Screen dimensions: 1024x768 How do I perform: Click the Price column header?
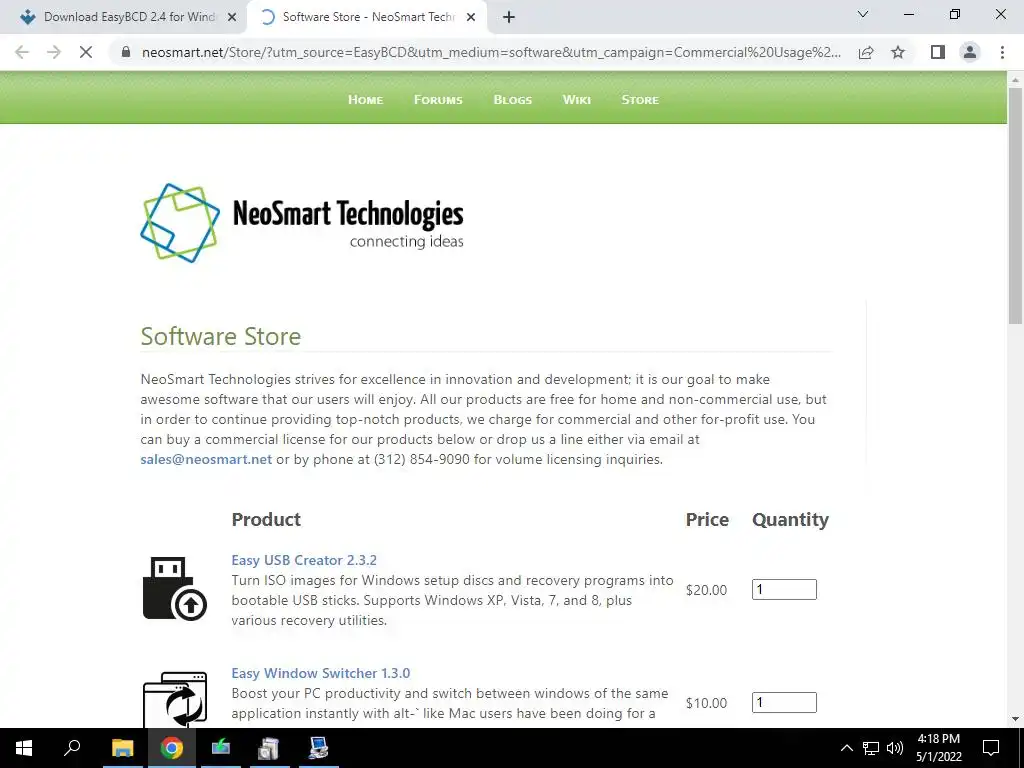click(707, 519)
